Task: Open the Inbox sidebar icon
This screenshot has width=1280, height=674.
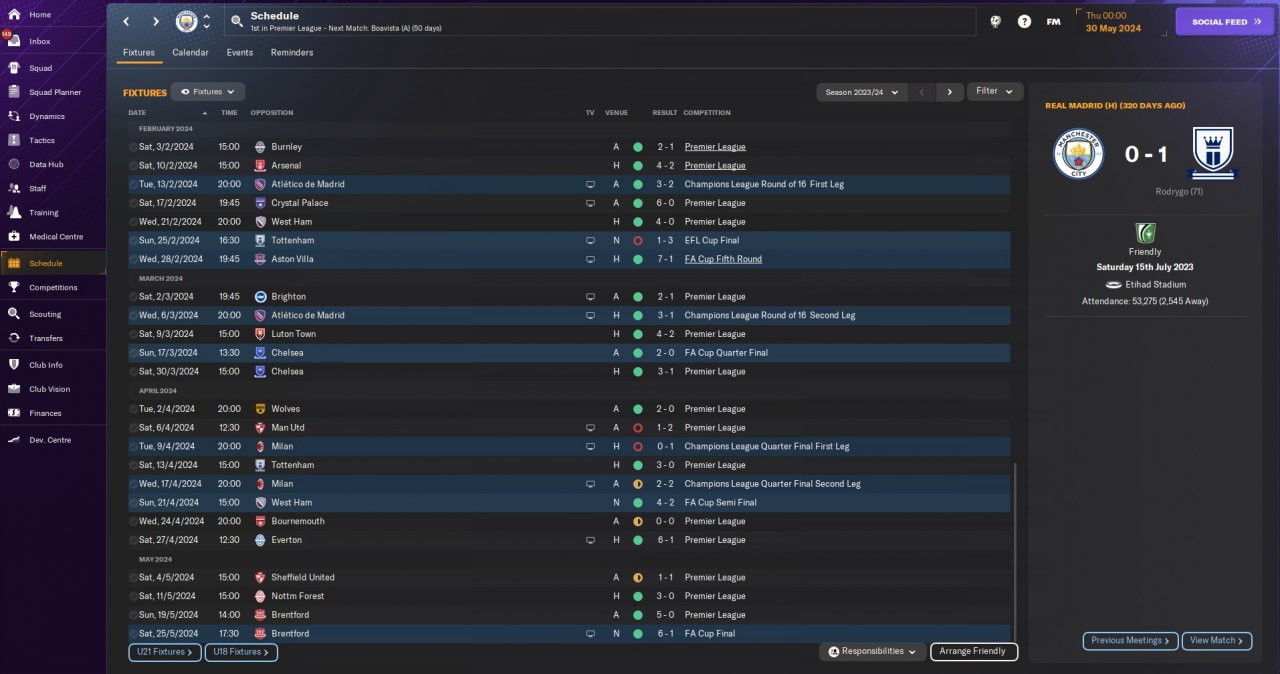Action: pos(14,41)
